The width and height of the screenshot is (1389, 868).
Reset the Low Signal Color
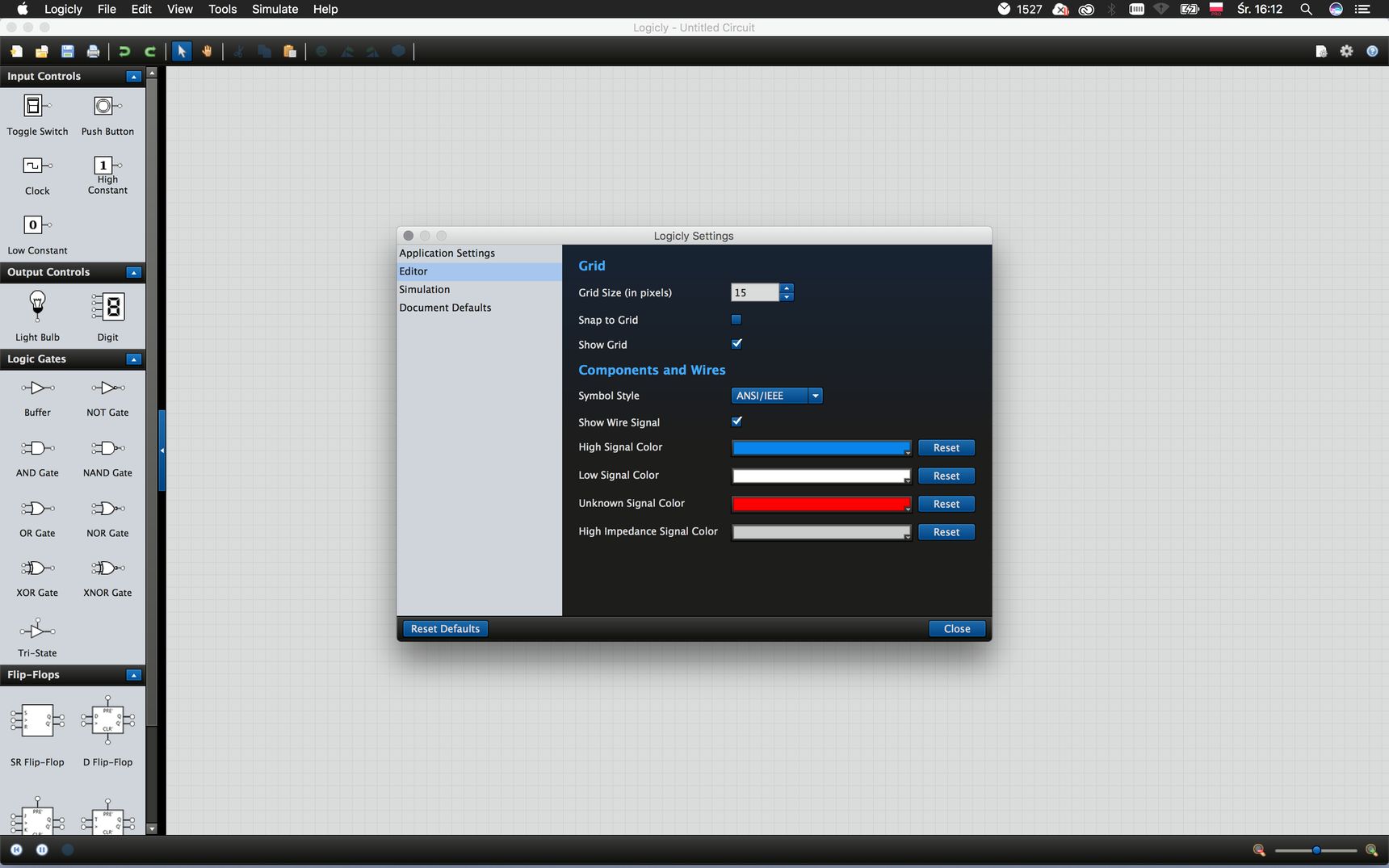click(x=946, y=476)
